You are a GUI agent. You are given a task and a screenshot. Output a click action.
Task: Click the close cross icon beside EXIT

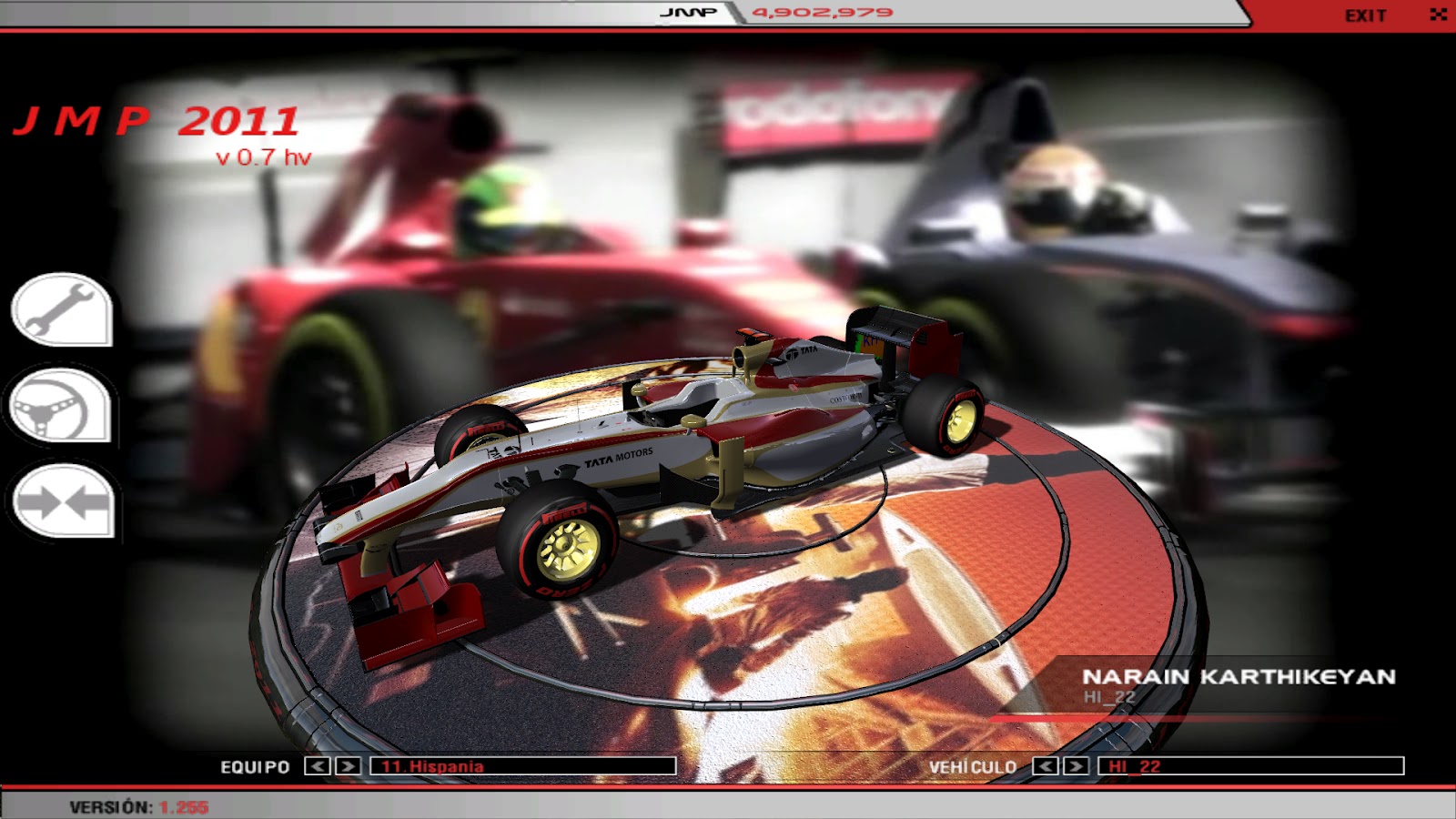[x=1438, y=15]
